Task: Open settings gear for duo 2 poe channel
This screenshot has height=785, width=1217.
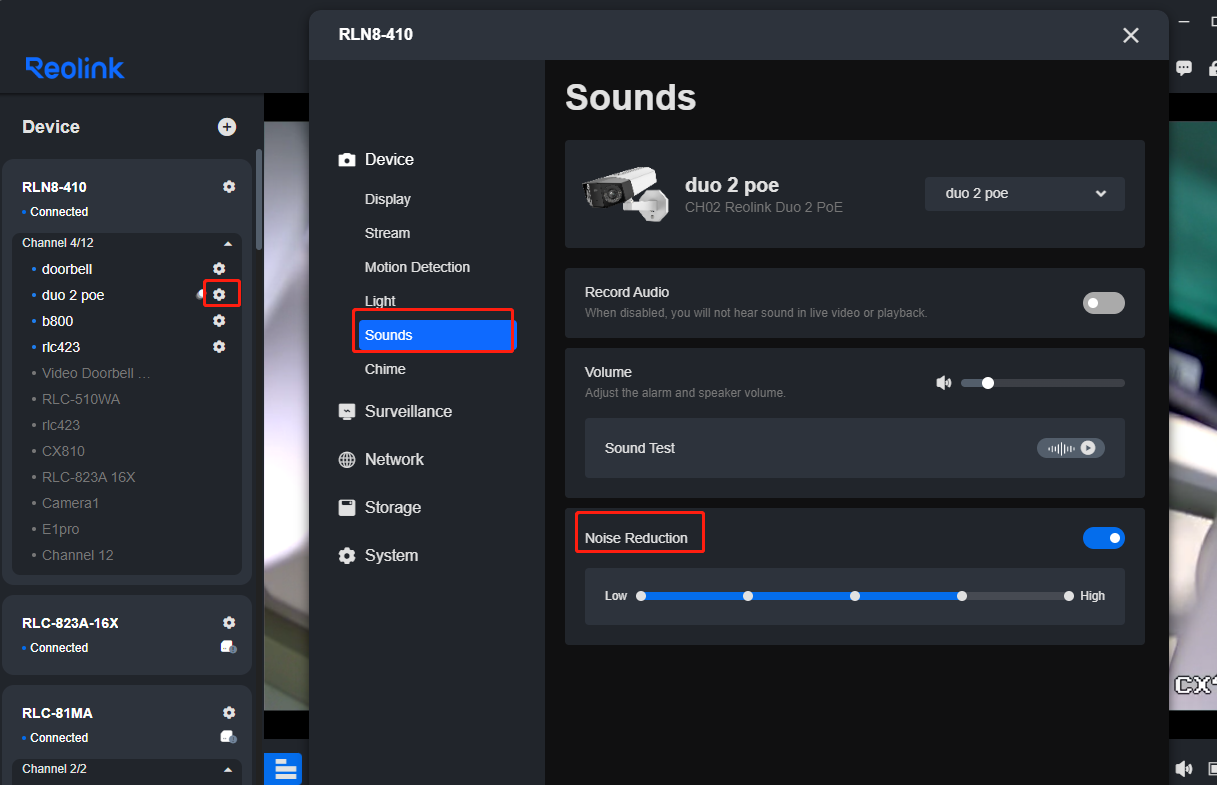Action: (x=219, y=295)
